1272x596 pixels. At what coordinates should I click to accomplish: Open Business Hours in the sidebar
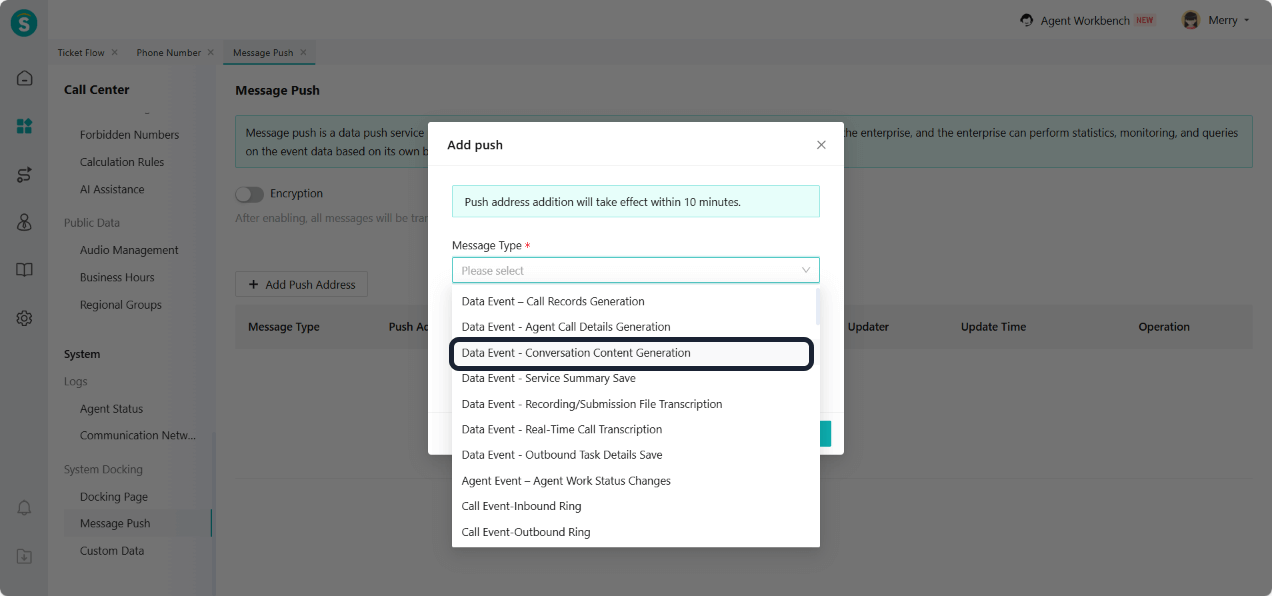[x=117, y=277]
